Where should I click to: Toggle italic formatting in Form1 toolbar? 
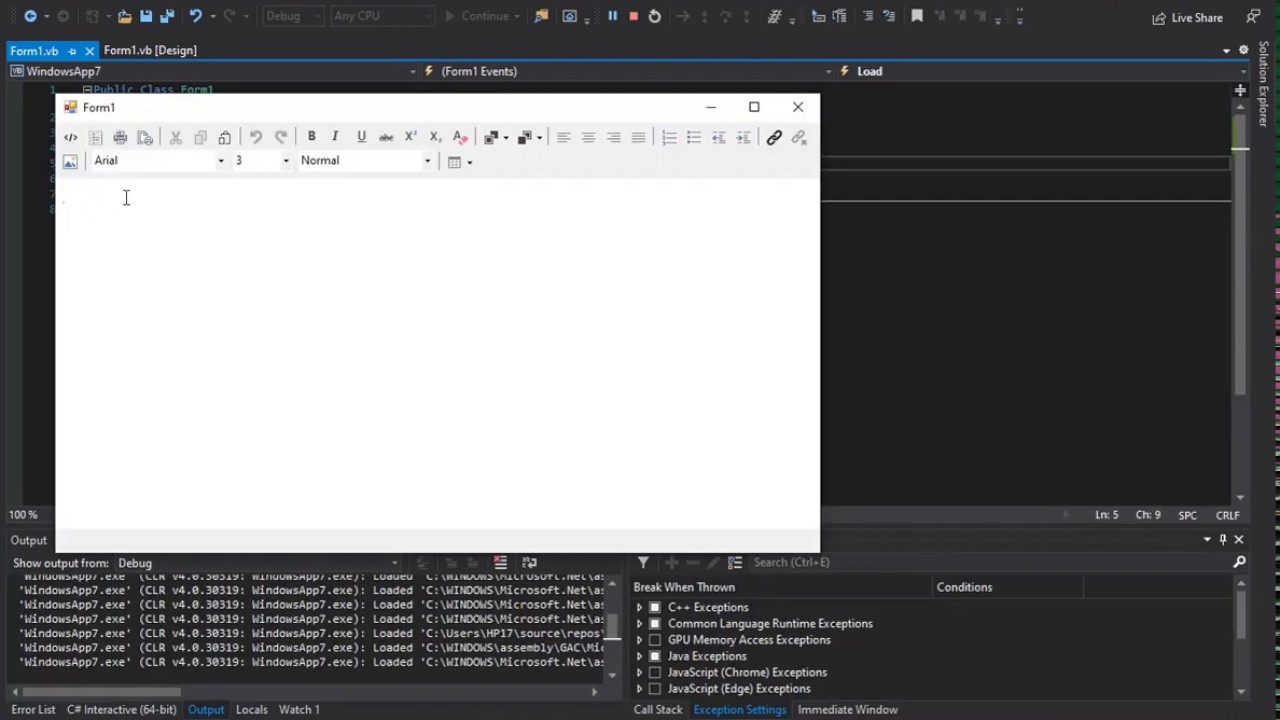(x=335, y=137)
